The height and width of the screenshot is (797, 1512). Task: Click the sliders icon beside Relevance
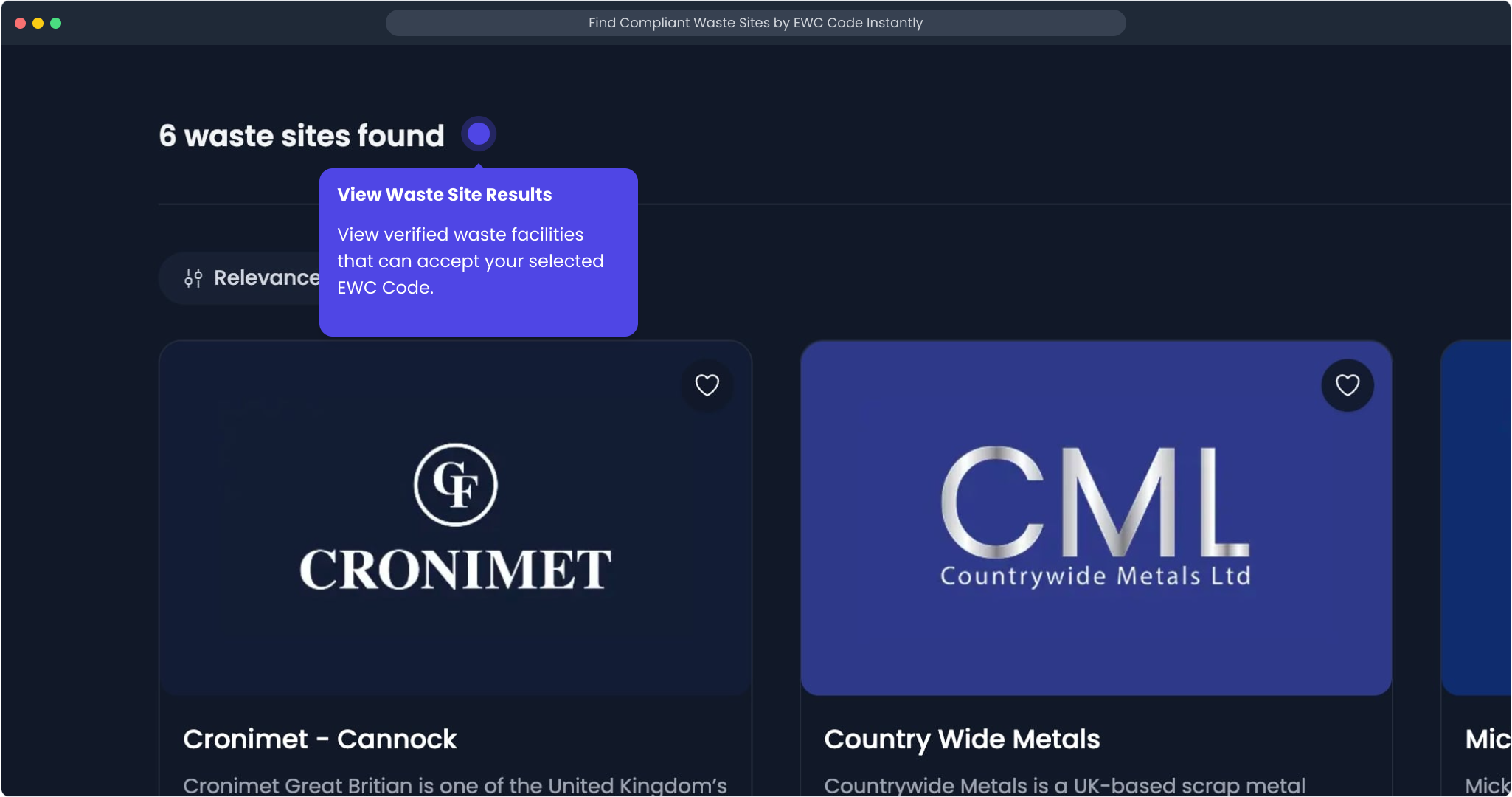click(x=193, y=278)
